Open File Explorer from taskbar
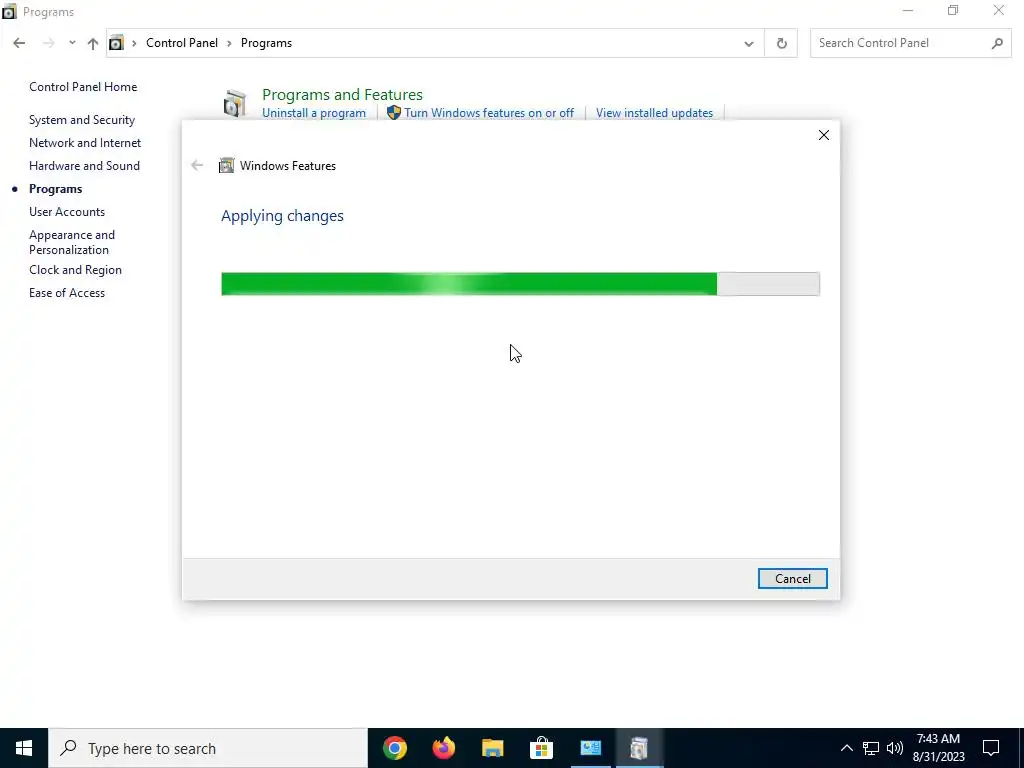 pyautogui.click(x=492, y=748)
